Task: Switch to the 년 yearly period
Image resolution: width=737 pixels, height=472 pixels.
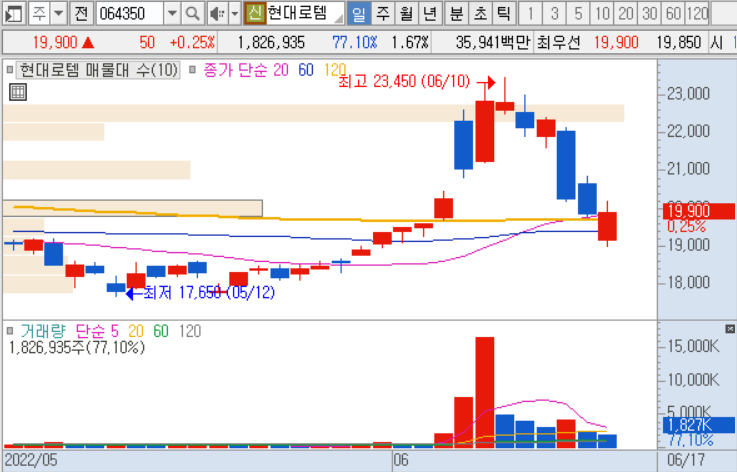Action: [430, 13]
